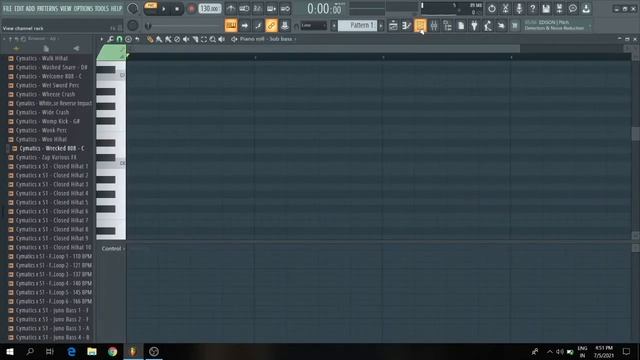Select the magnifier Zoom tool
The image size is (640, 360).
click(213, 39)
